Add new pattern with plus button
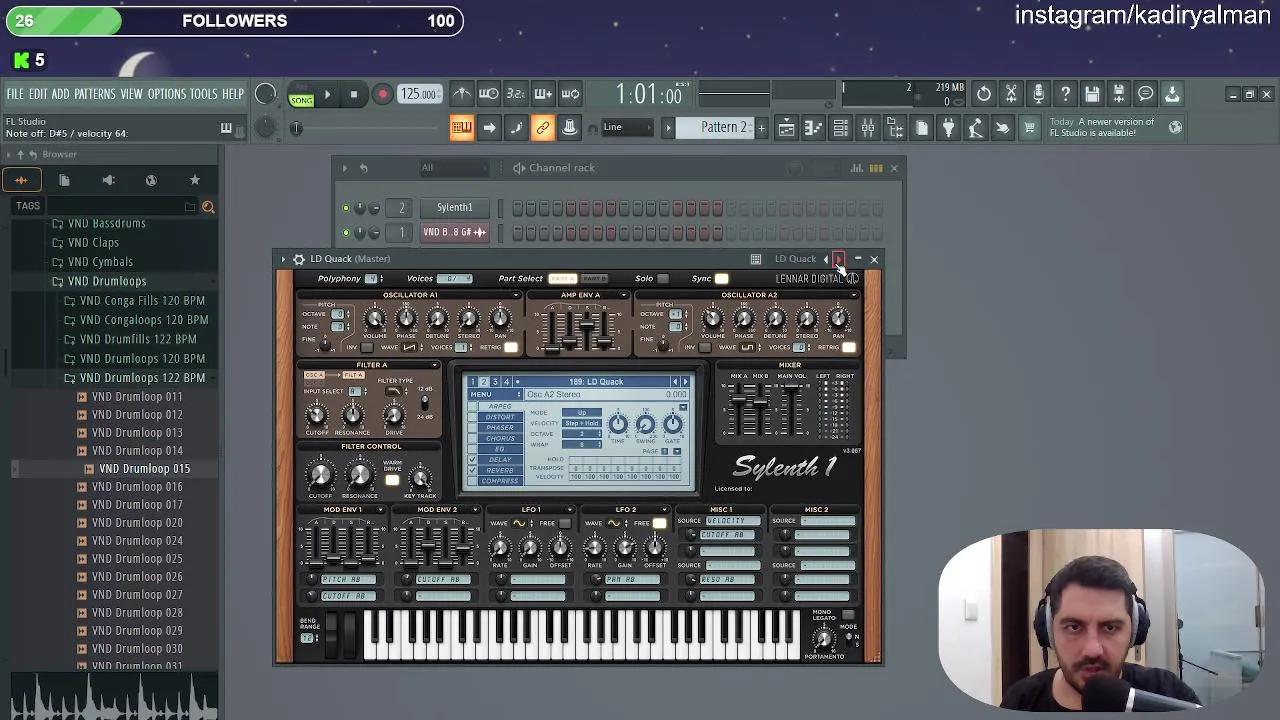The image size is (1280, 720). [x=761, y=127]
